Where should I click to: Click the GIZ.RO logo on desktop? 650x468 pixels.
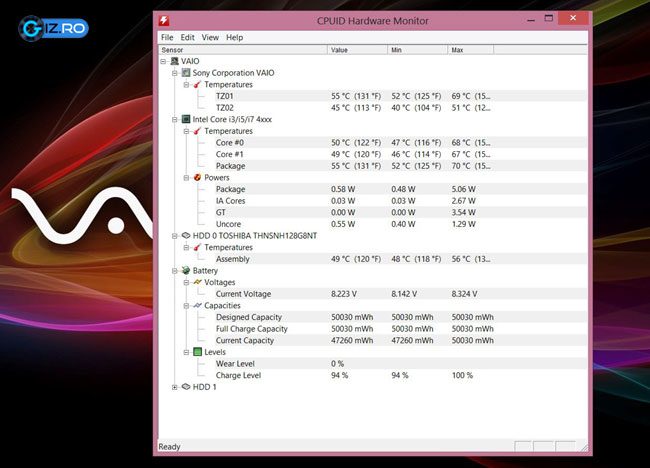(53, 28)
